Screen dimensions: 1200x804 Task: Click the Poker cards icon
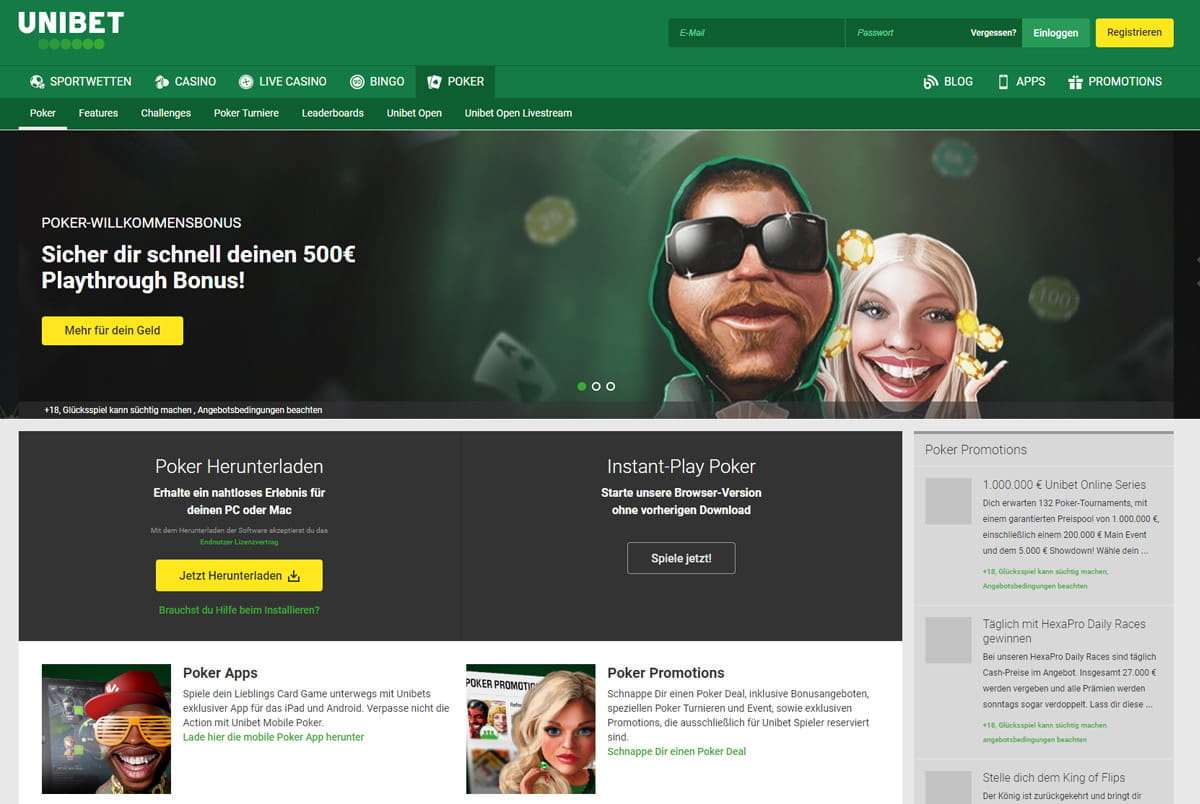[x=434, y=82]
